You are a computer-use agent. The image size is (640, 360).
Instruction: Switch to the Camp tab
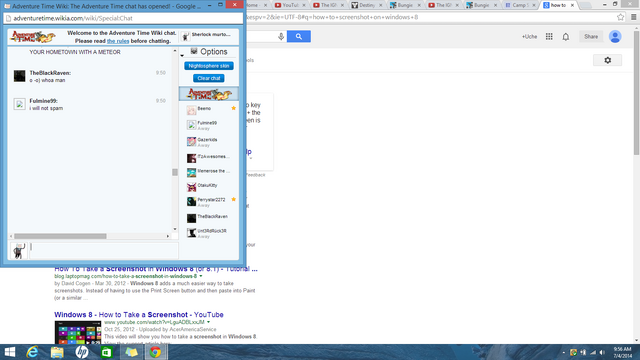point(520,5)
